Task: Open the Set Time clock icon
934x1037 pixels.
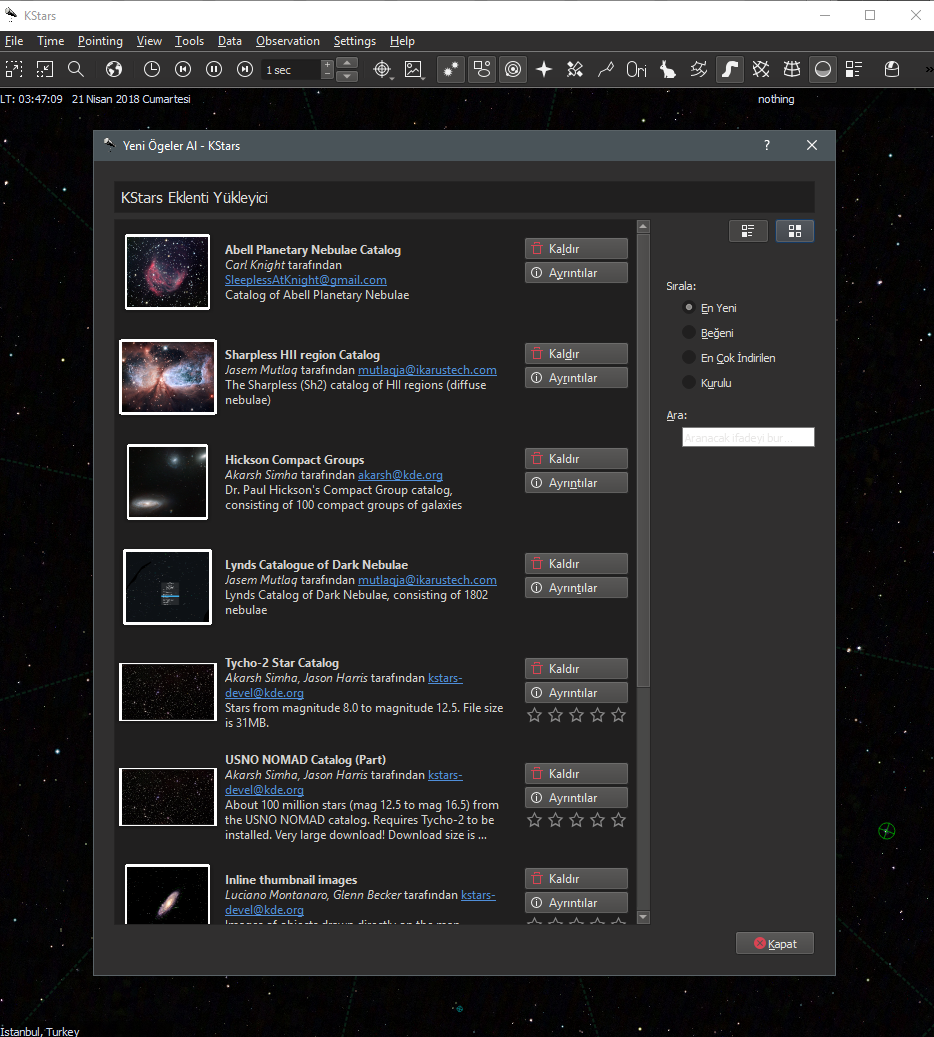Action: (151, 69)
